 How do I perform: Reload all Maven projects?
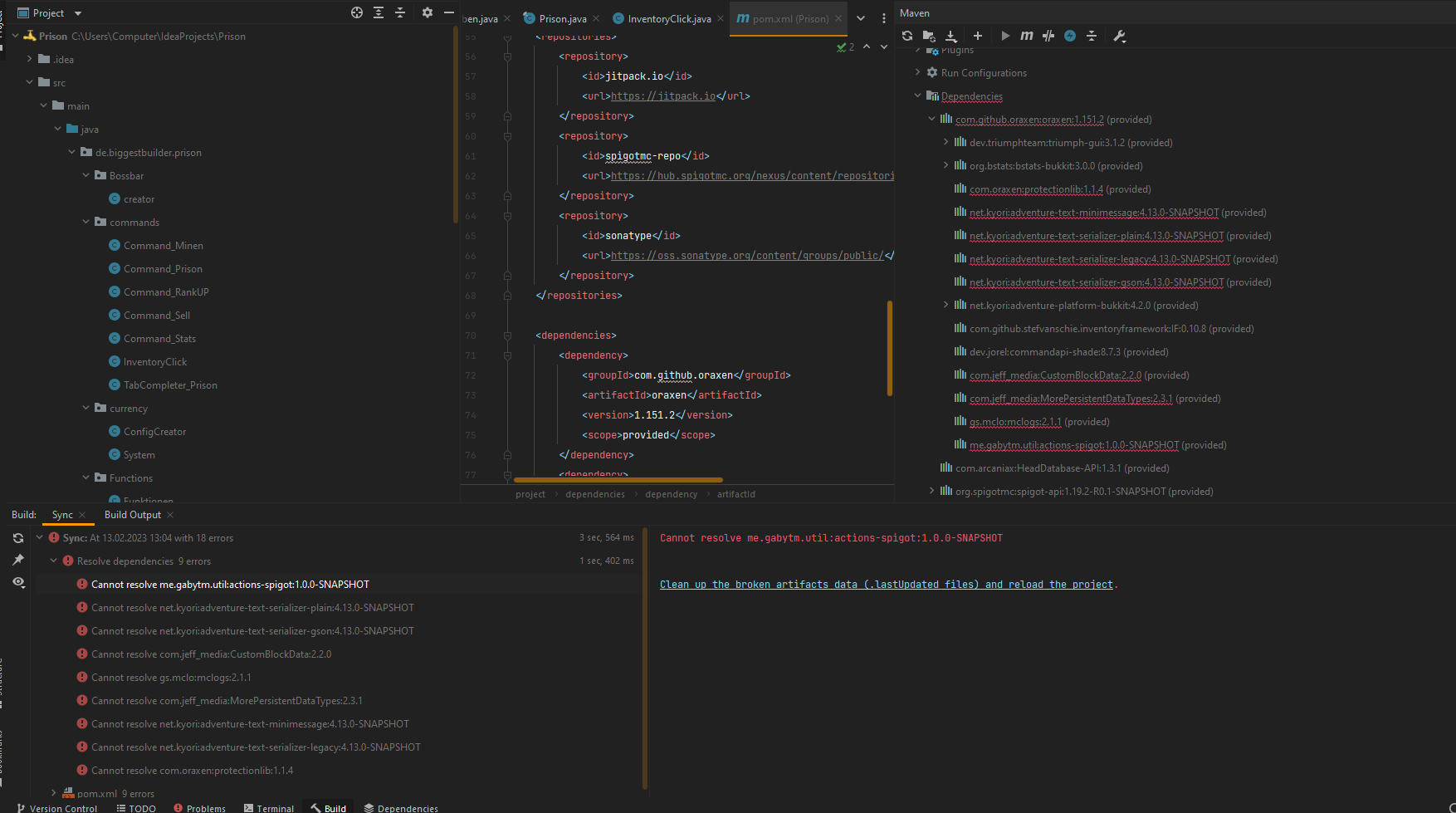coord(907,36)
